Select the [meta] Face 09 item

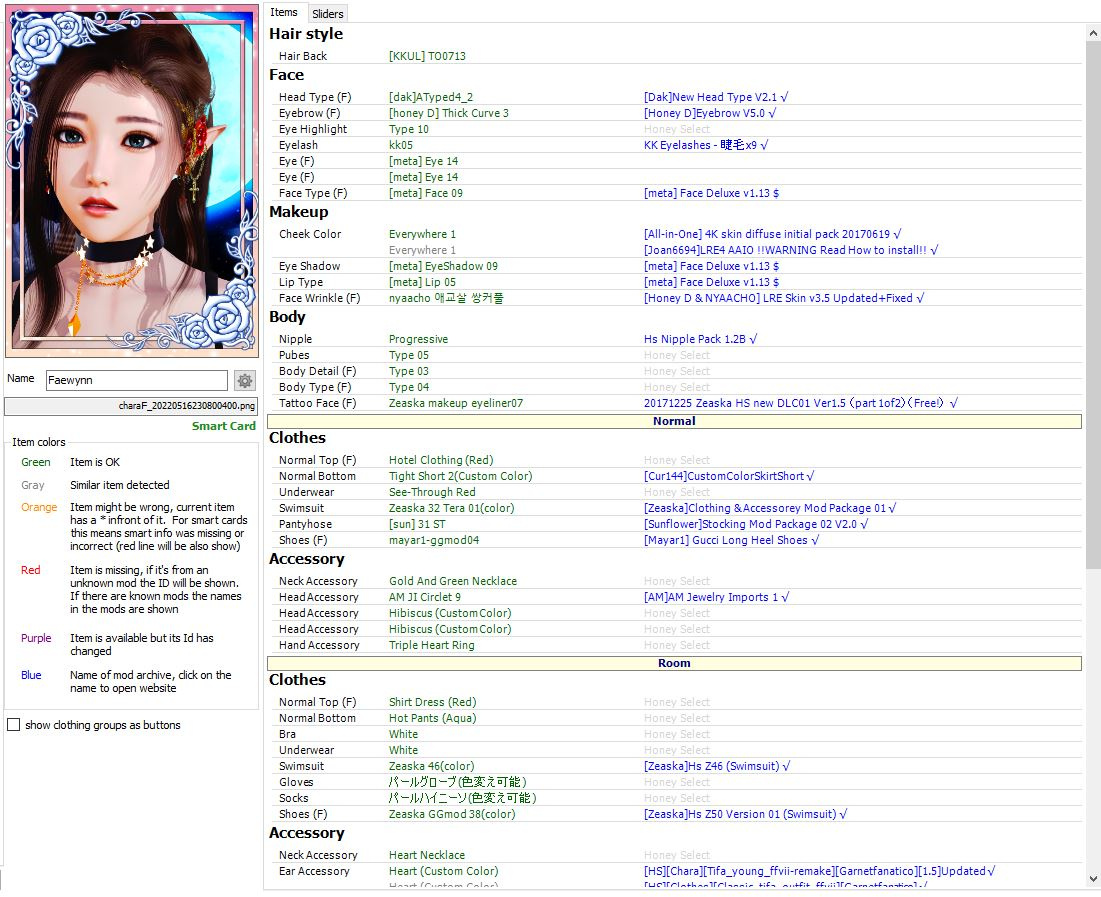click(x=426, y=193)
